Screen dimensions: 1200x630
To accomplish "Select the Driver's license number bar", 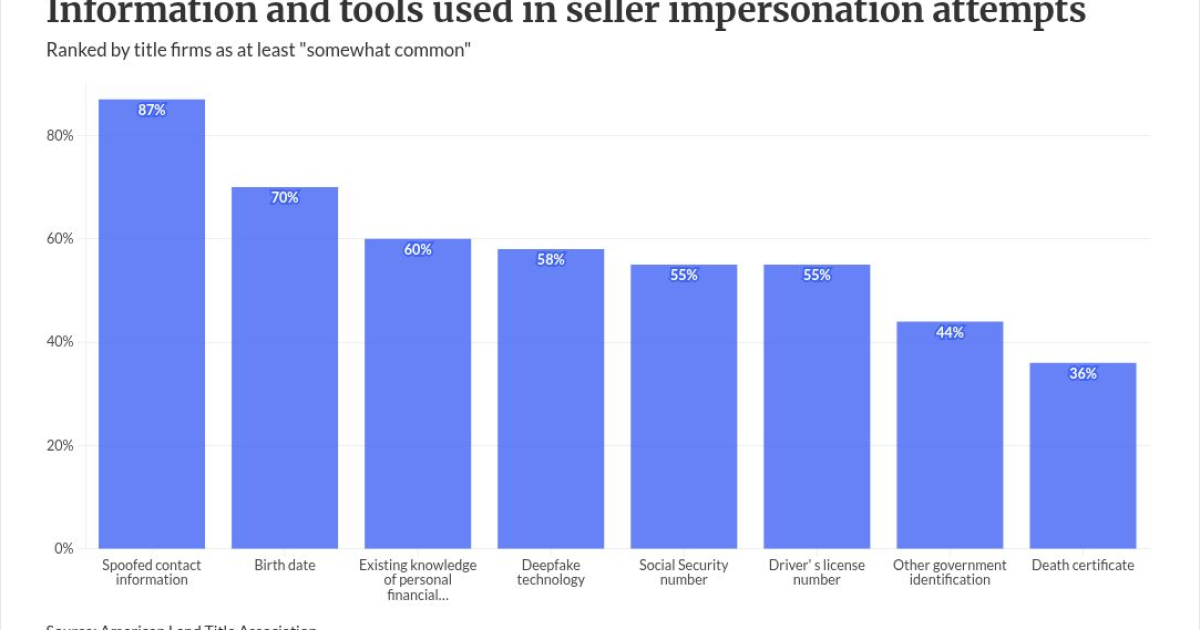I will [x=816, y=406].
